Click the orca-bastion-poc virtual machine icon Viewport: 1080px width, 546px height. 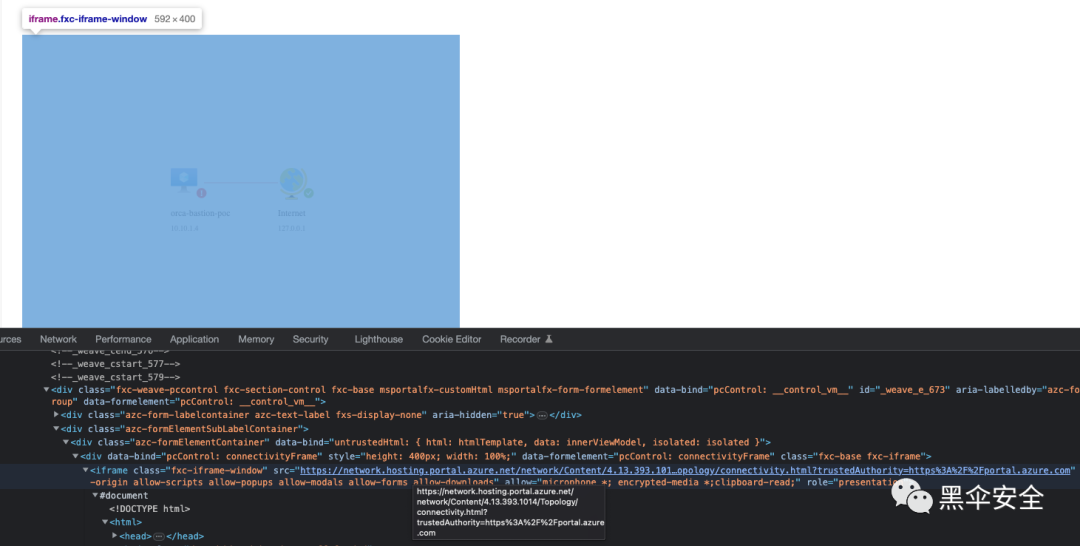click(x=184, y=180)
